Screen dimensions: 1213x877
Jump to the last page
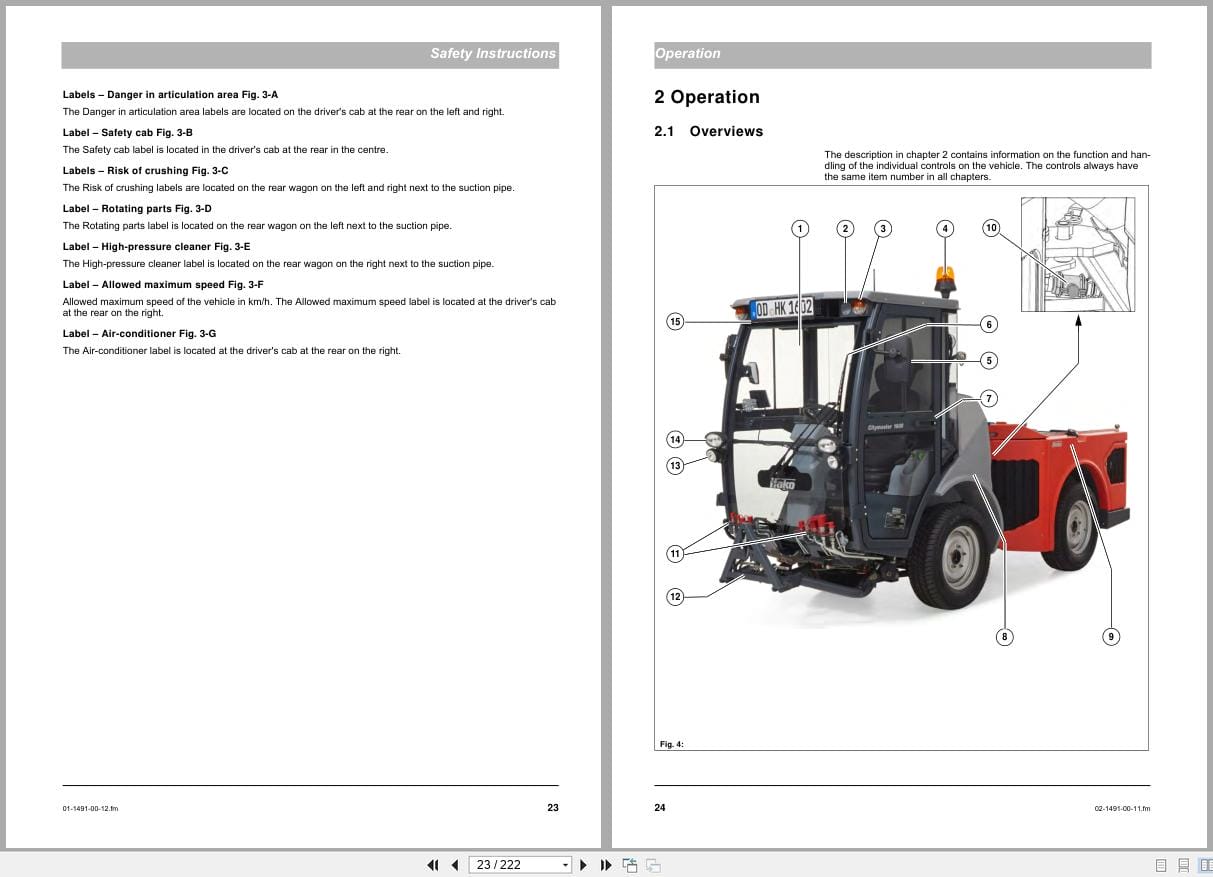(x=606, y=864)
